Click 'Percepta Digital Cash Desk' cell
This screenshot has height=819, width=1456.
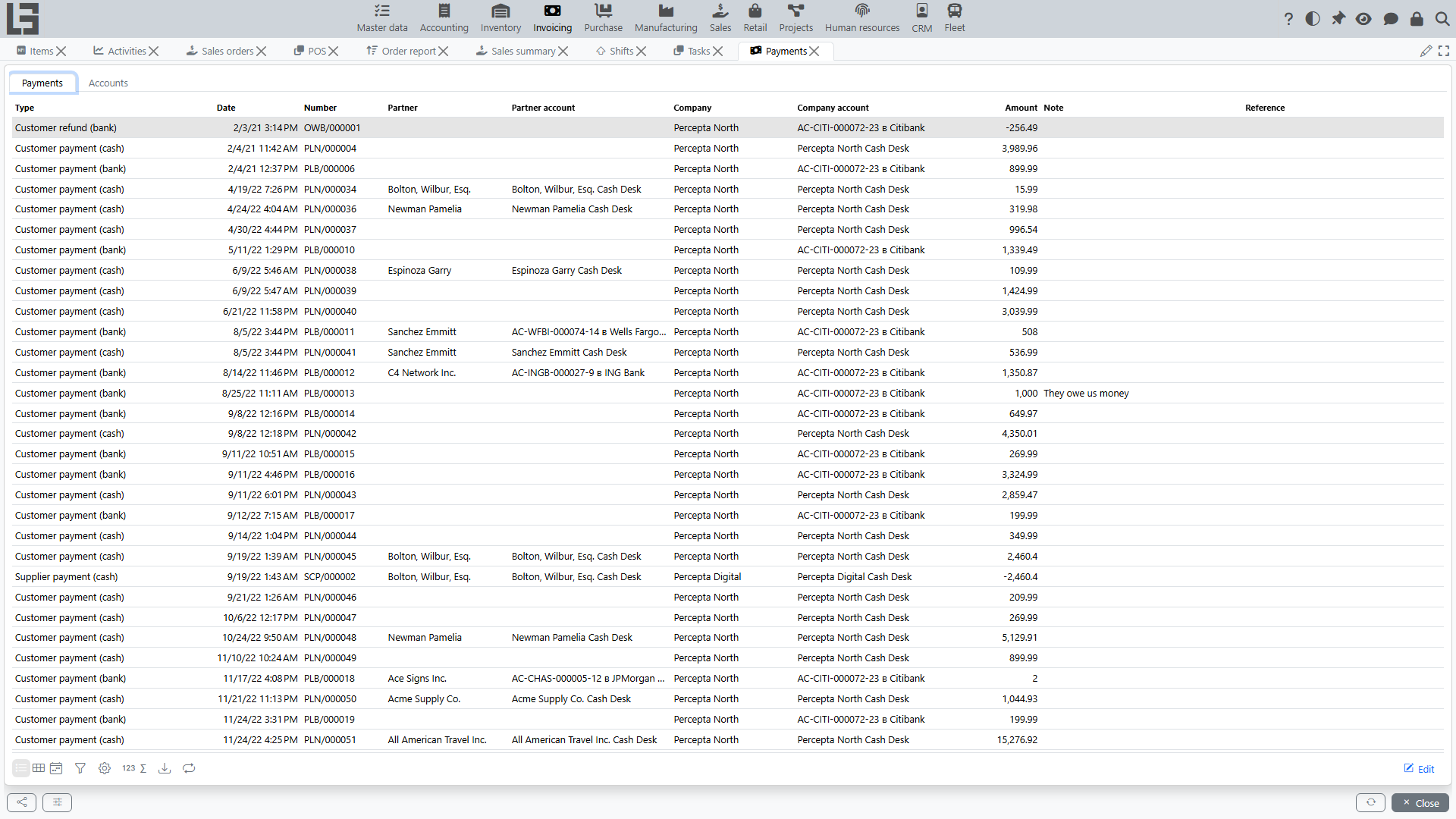(855, 576)
